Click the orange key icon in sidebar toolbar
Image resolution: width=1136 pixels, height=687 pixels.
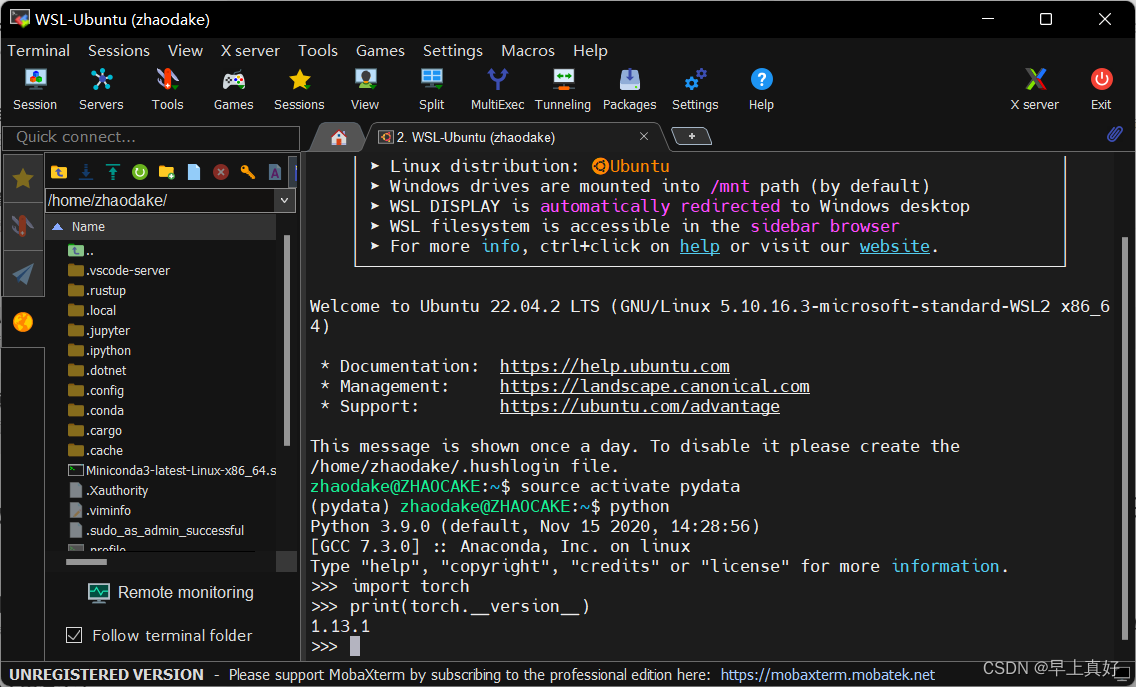248,172
